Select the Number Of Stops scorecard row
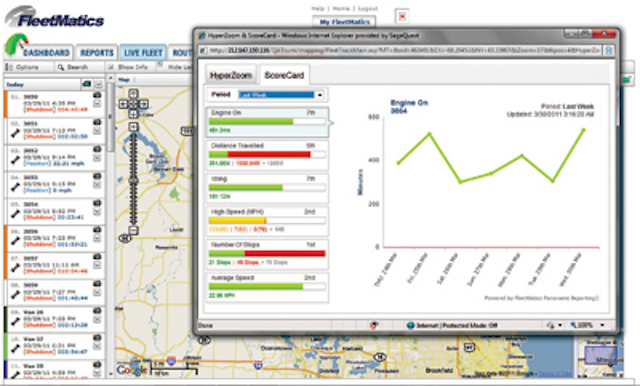 coord(267,254)
